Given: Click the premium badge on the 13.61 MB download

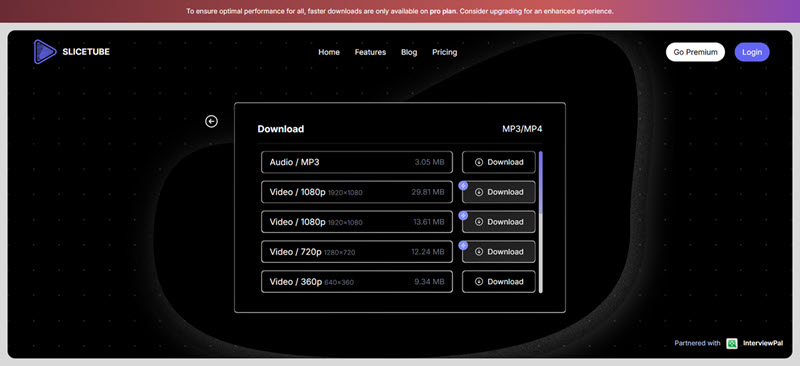Looking at the screenshot, I should click(x=463, y=215).
